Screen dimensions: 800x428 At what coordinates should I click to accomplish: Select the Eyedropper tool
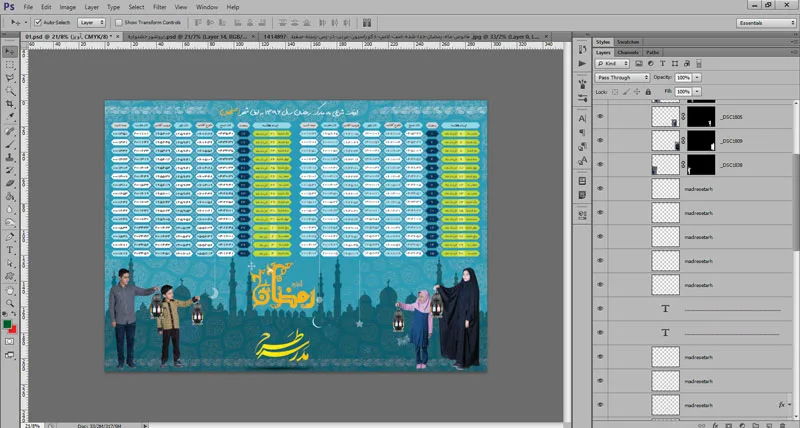pos(10,117)
